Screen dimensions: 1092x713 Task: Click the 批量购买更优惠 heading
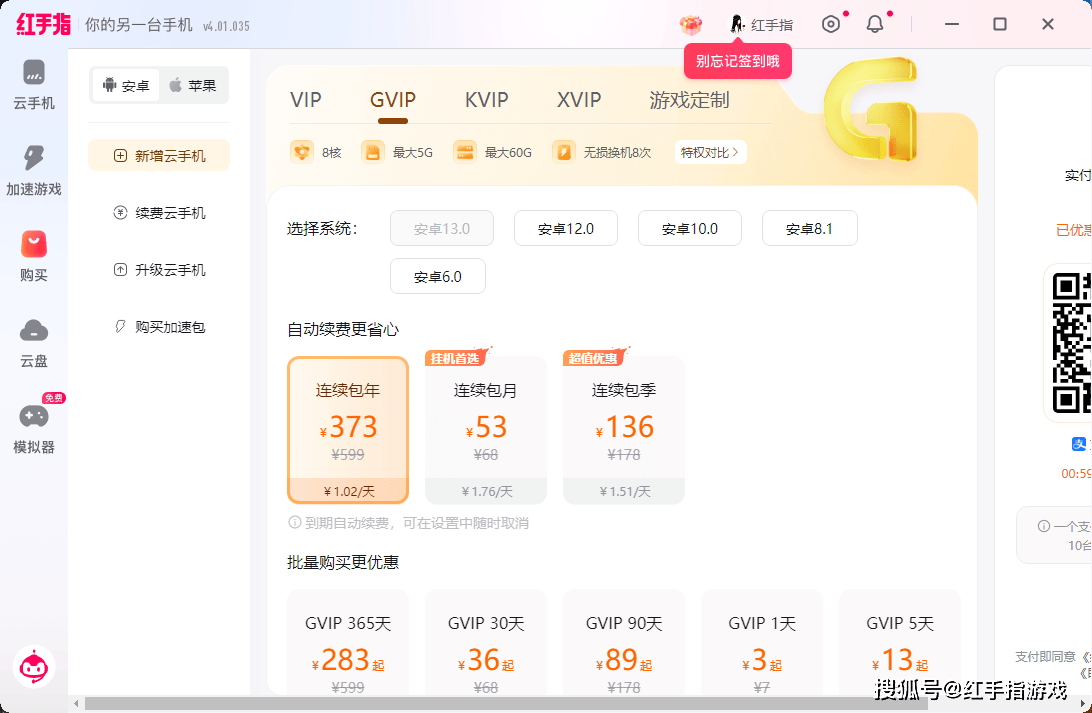click(343, 562)
